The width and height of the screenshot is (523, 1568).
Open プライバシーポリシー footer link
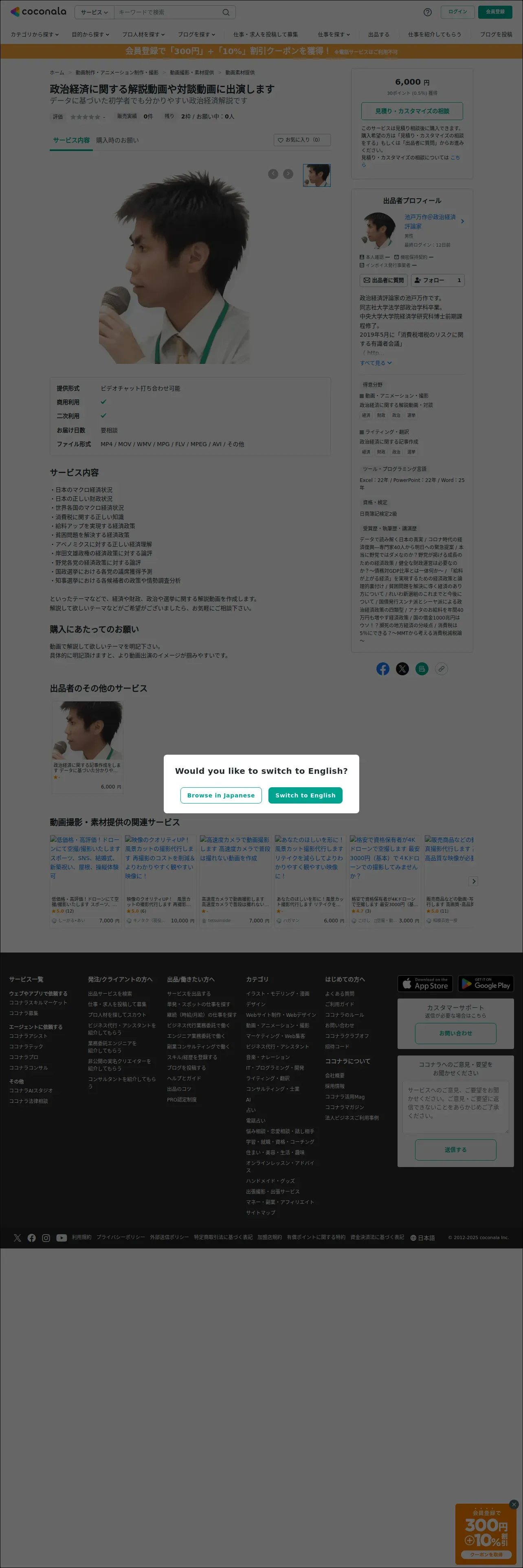[121, 1237]
